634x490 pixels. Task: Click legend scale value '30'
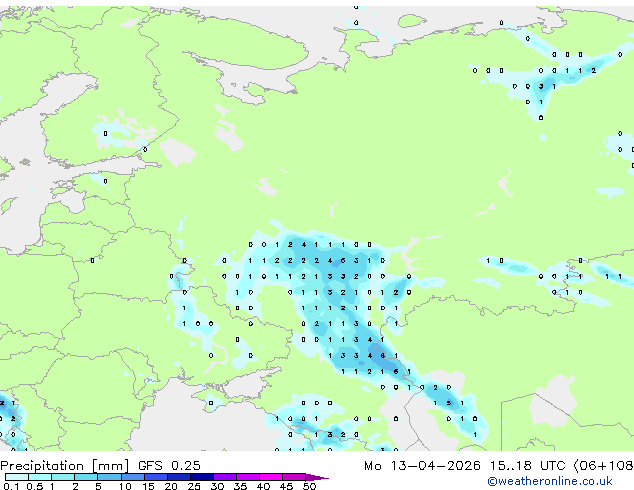217,486
